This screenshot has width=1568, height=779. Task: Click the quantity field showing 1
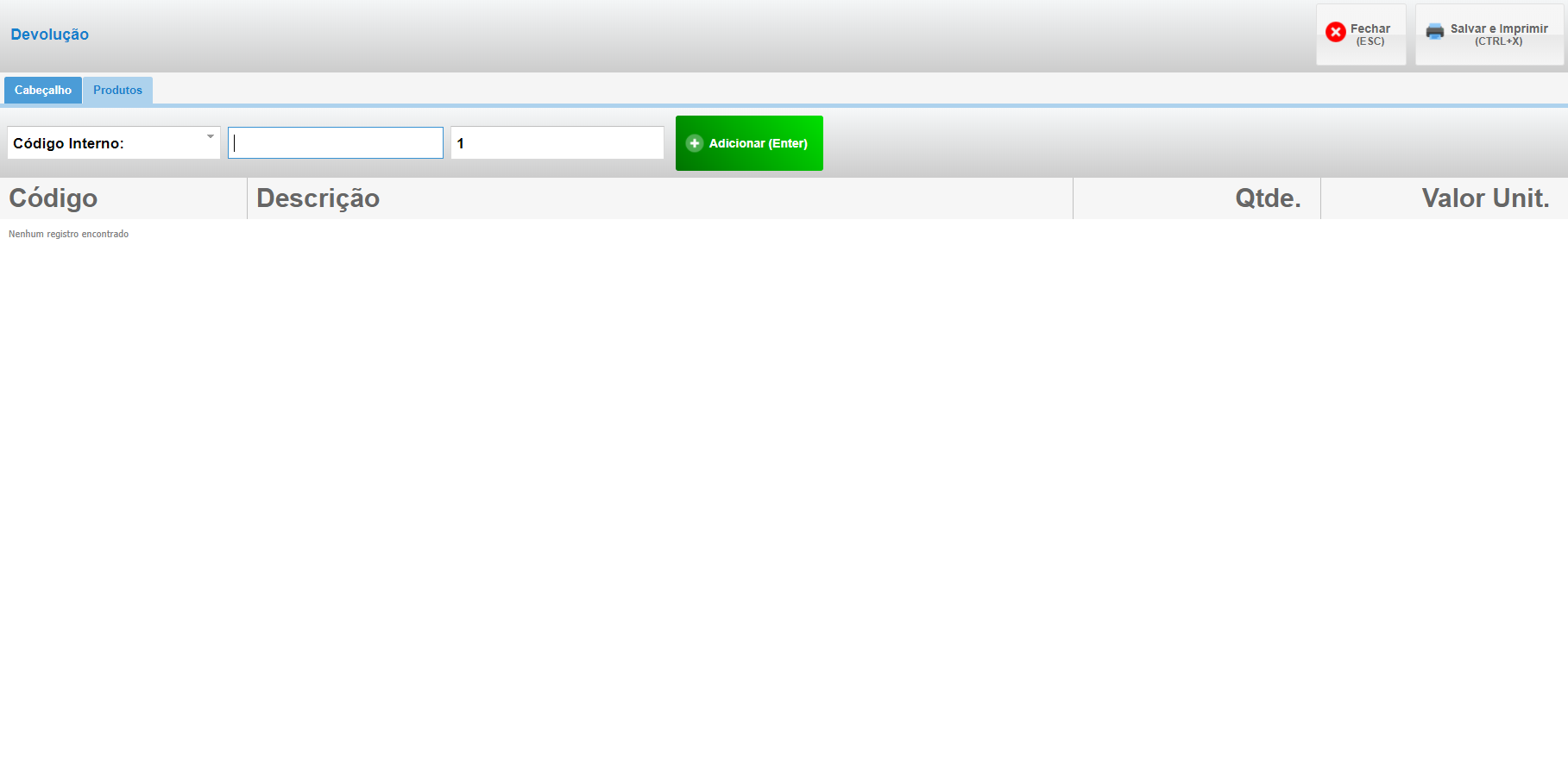click(557, 142)
